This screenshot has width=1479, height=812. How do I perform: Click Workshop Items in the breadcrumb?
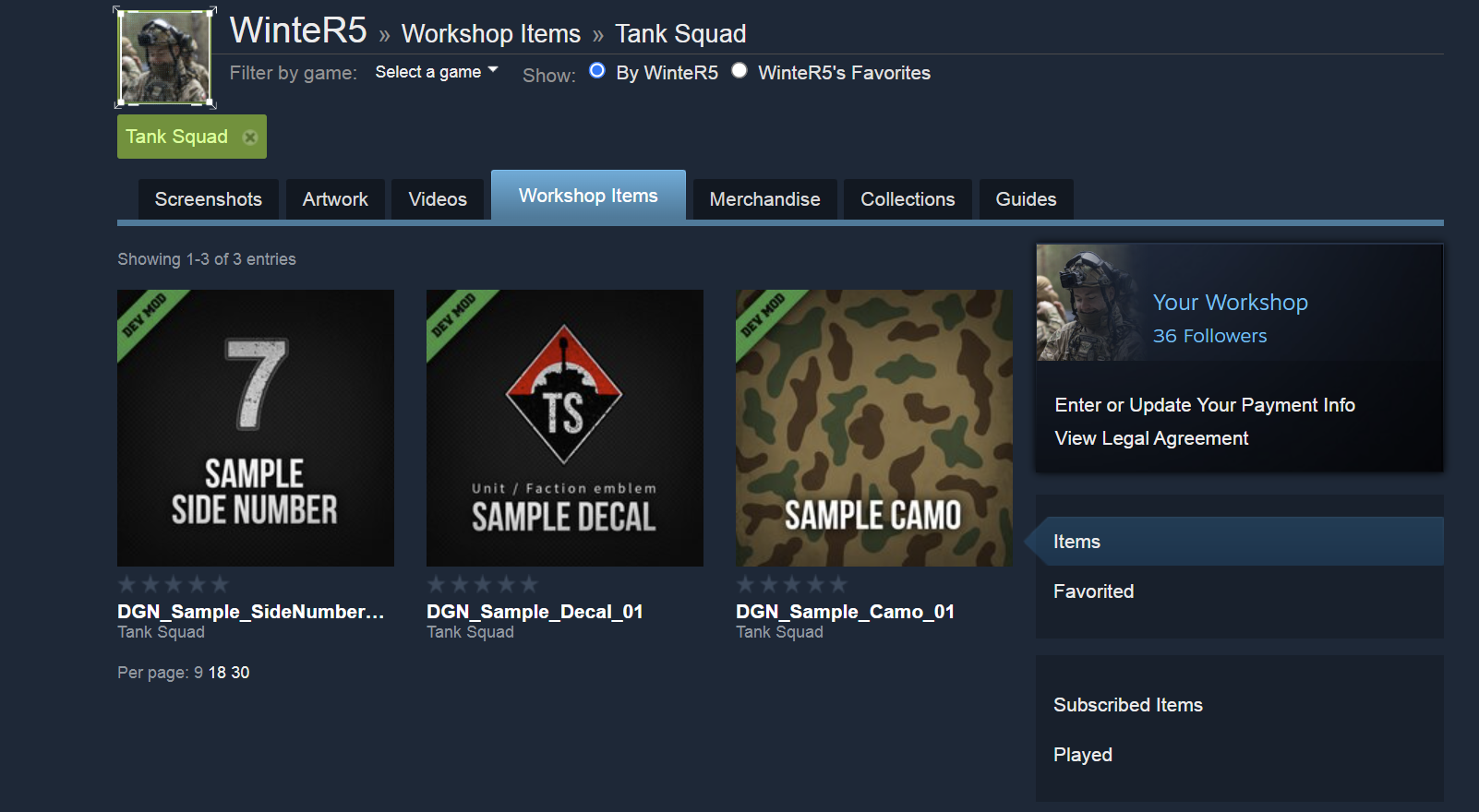tap(491, 34)
